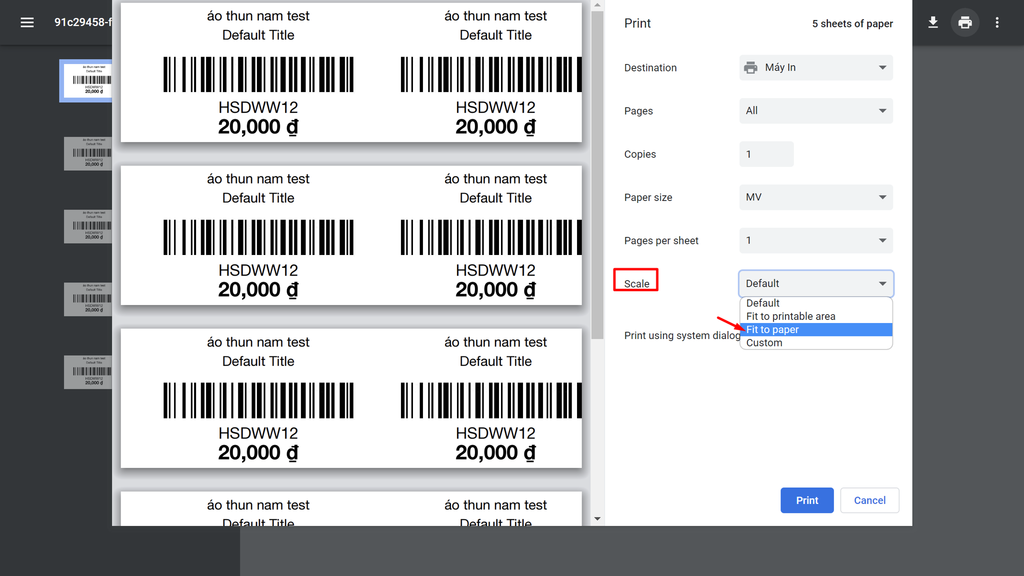
Task: Select the third page thumbnail in sidebar
Action: coord(88,226)
